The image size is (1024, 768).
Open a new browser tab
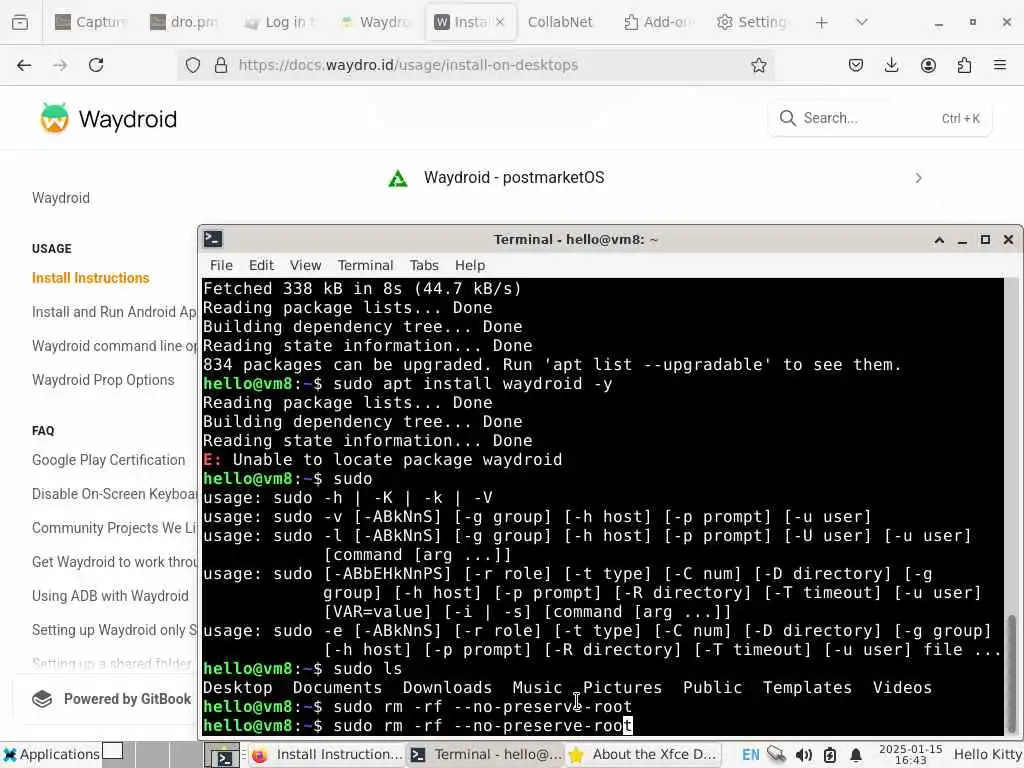coord(822,22)
